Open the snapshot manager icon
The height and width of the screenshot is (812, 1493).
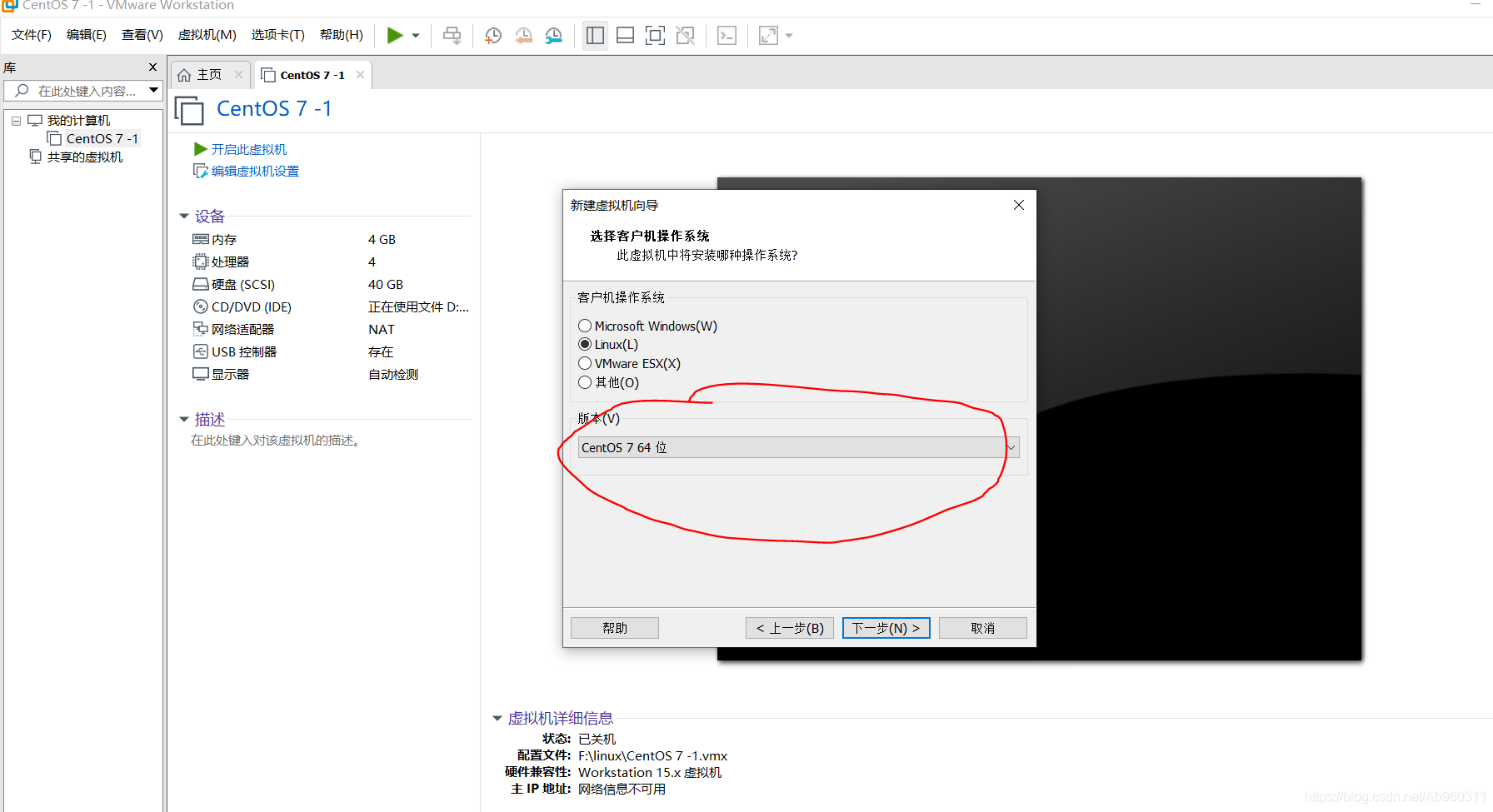pyautogui.click(x=553, y=35)
